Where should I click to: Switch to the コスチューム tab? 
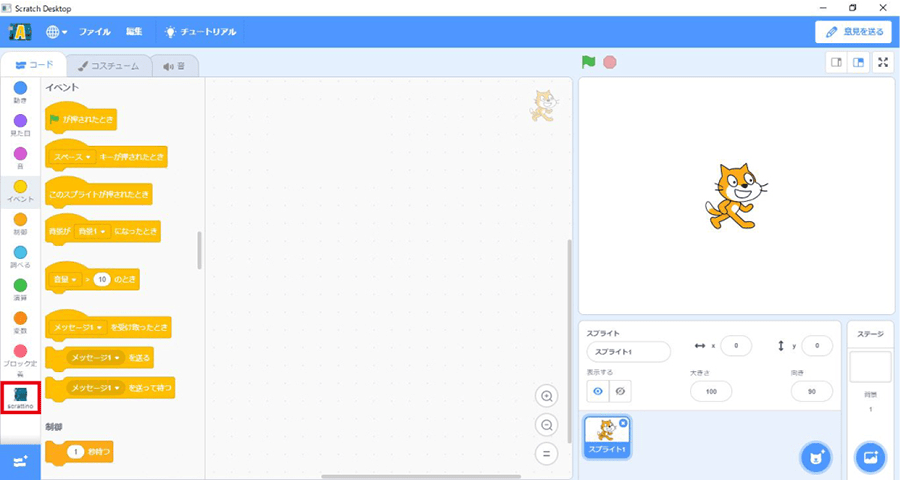pos(109,66)
